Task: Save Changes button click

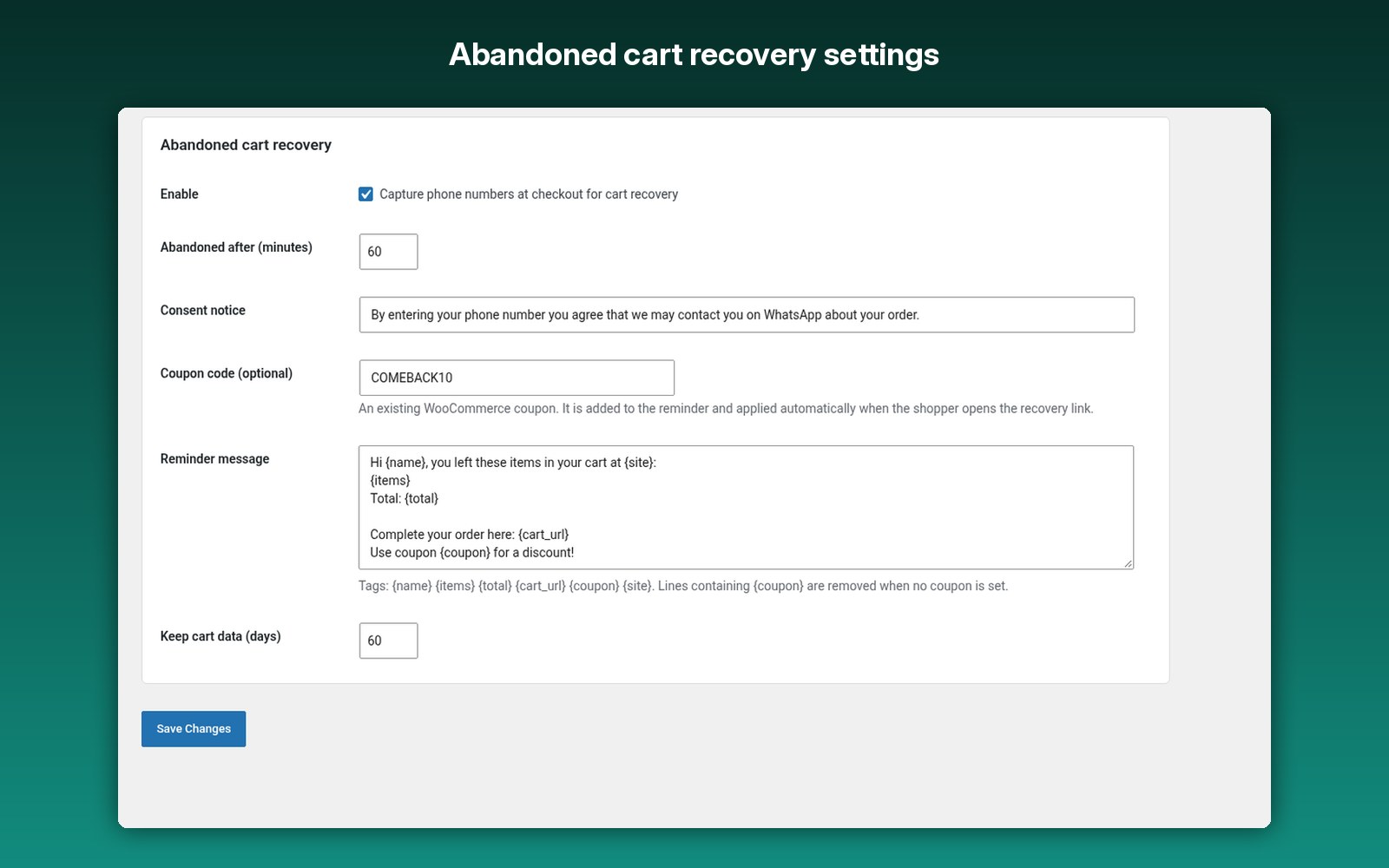Action: coord(194,729)
